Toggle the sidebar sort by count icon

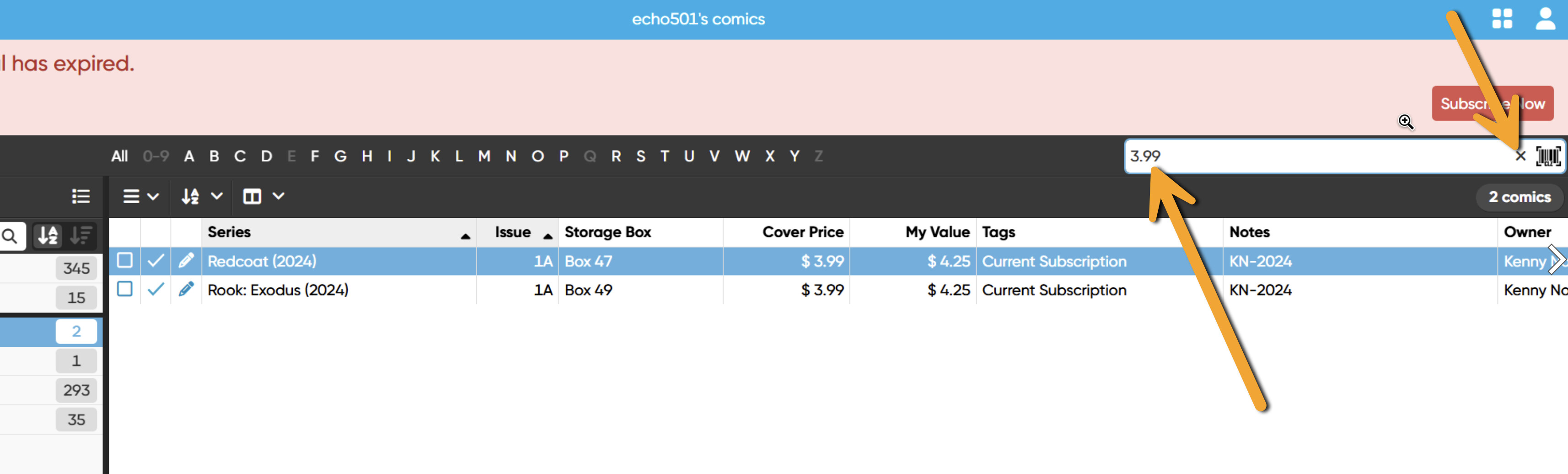[x=81, y=236]
